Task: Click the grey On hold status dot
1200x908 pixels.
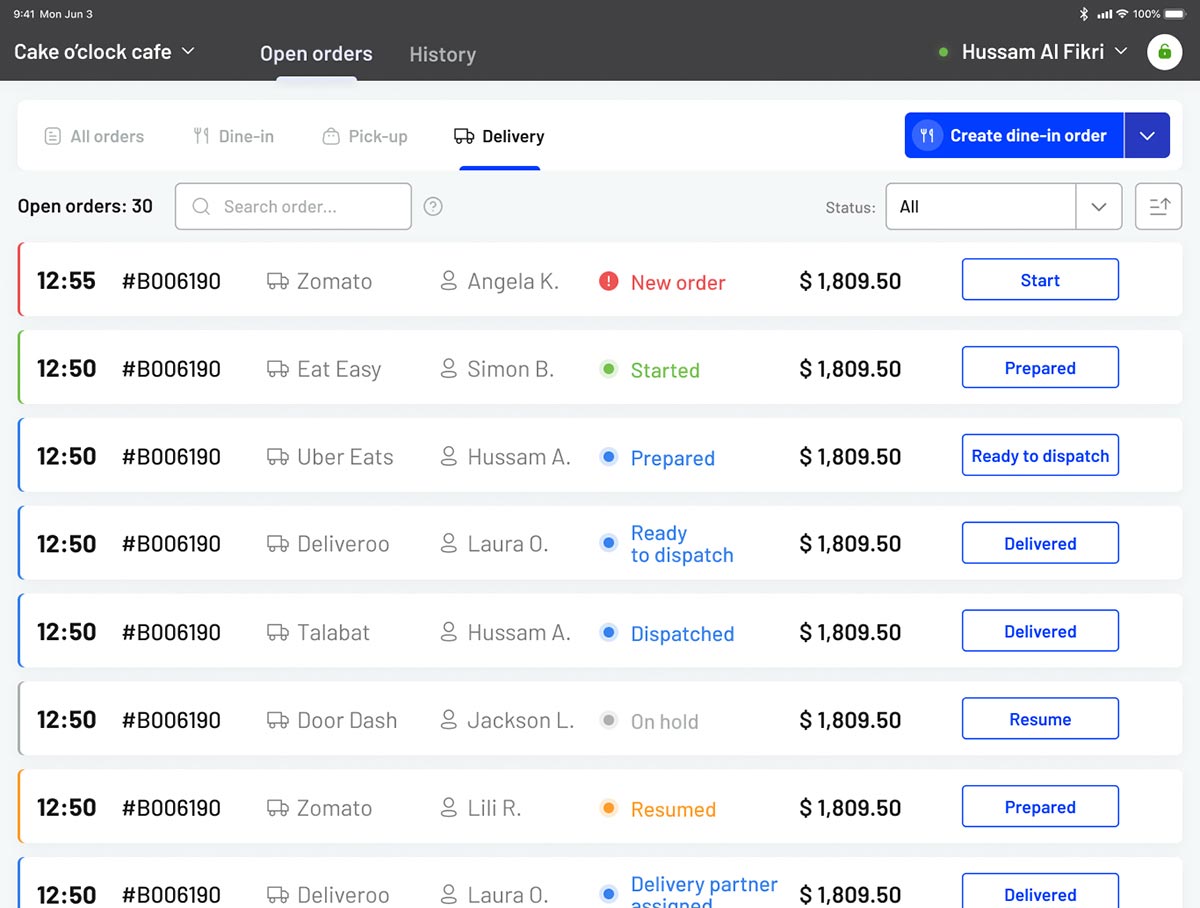Action: pyautogui.click(x=608, y=721)
